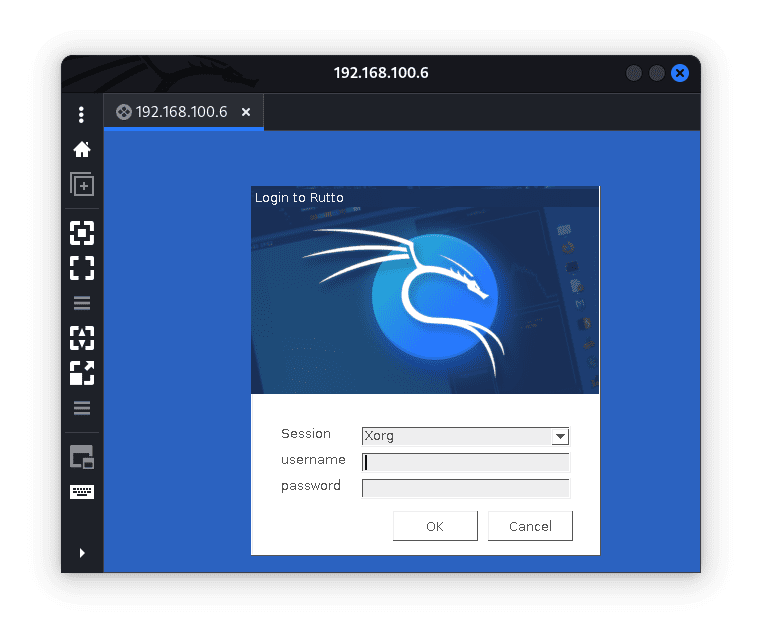Viewport: 762px width, 640px height.
Task: Toggle fit-window scaling icon with center square
Action: click(x=82, y=233)
